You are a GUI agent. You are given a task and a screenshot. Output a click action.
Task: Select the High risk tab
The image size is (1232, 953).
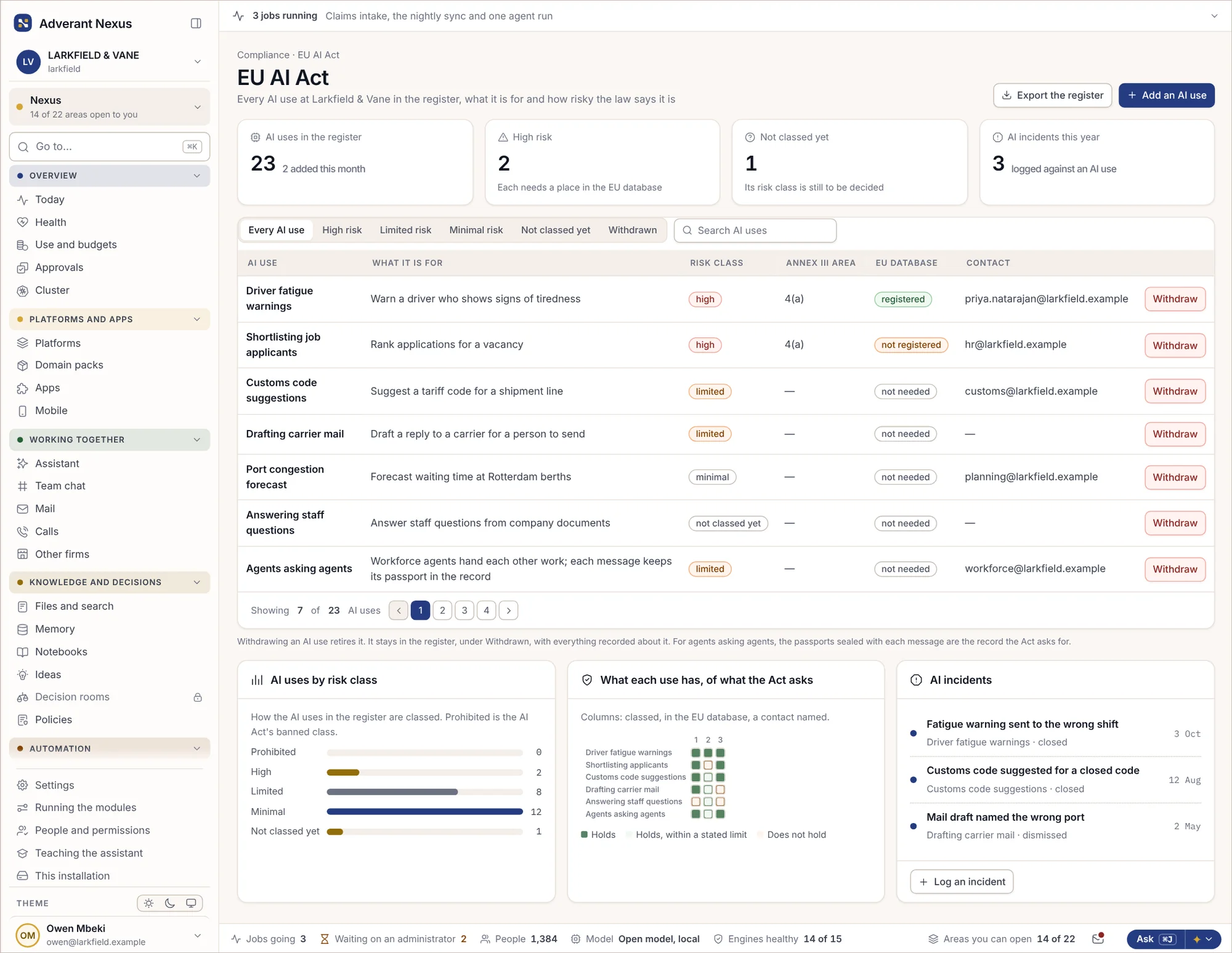point(342,230)
